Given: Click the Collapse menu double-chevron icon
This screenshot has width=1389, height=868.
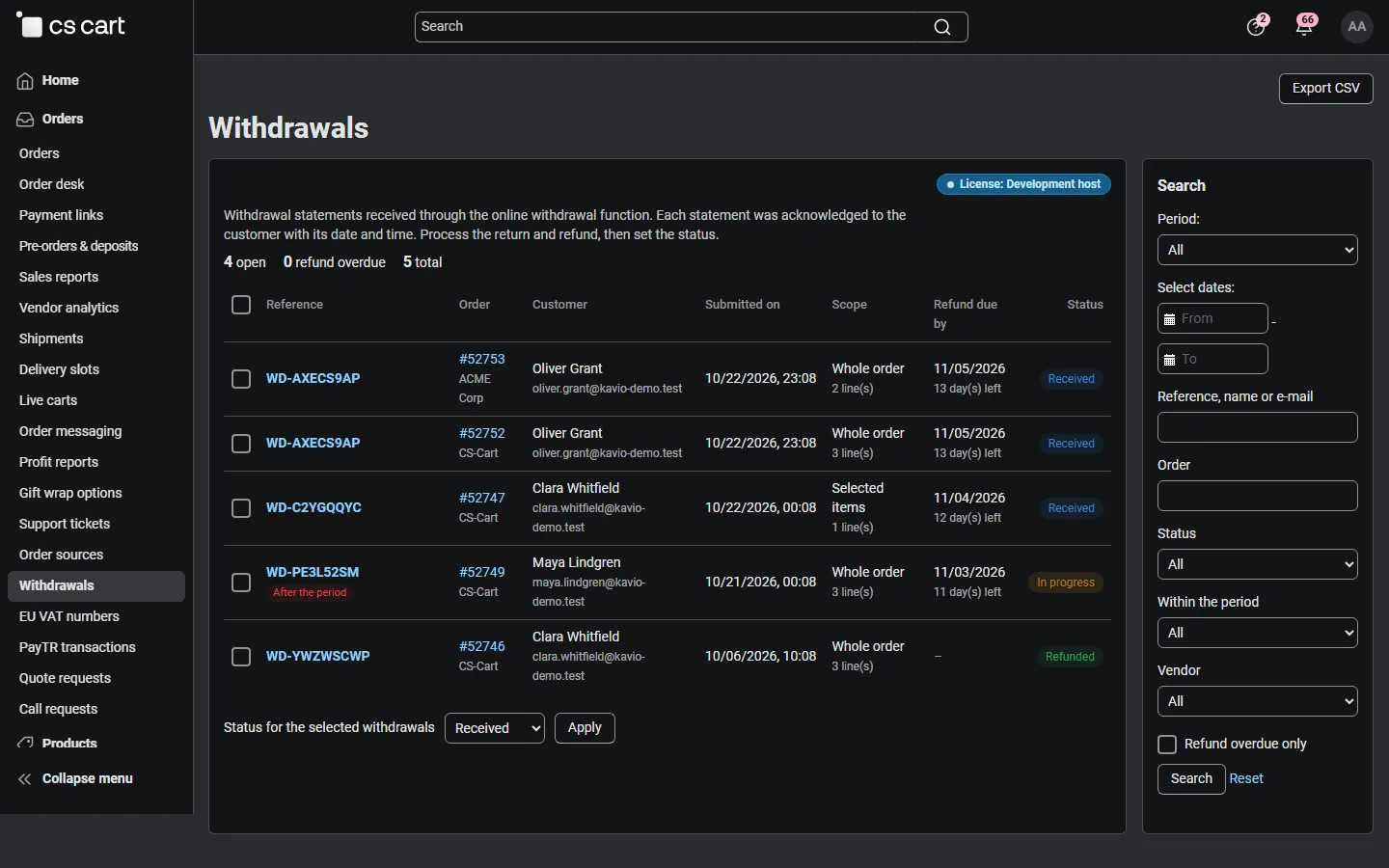Looking at the screenshot, I should click(25, 779).
